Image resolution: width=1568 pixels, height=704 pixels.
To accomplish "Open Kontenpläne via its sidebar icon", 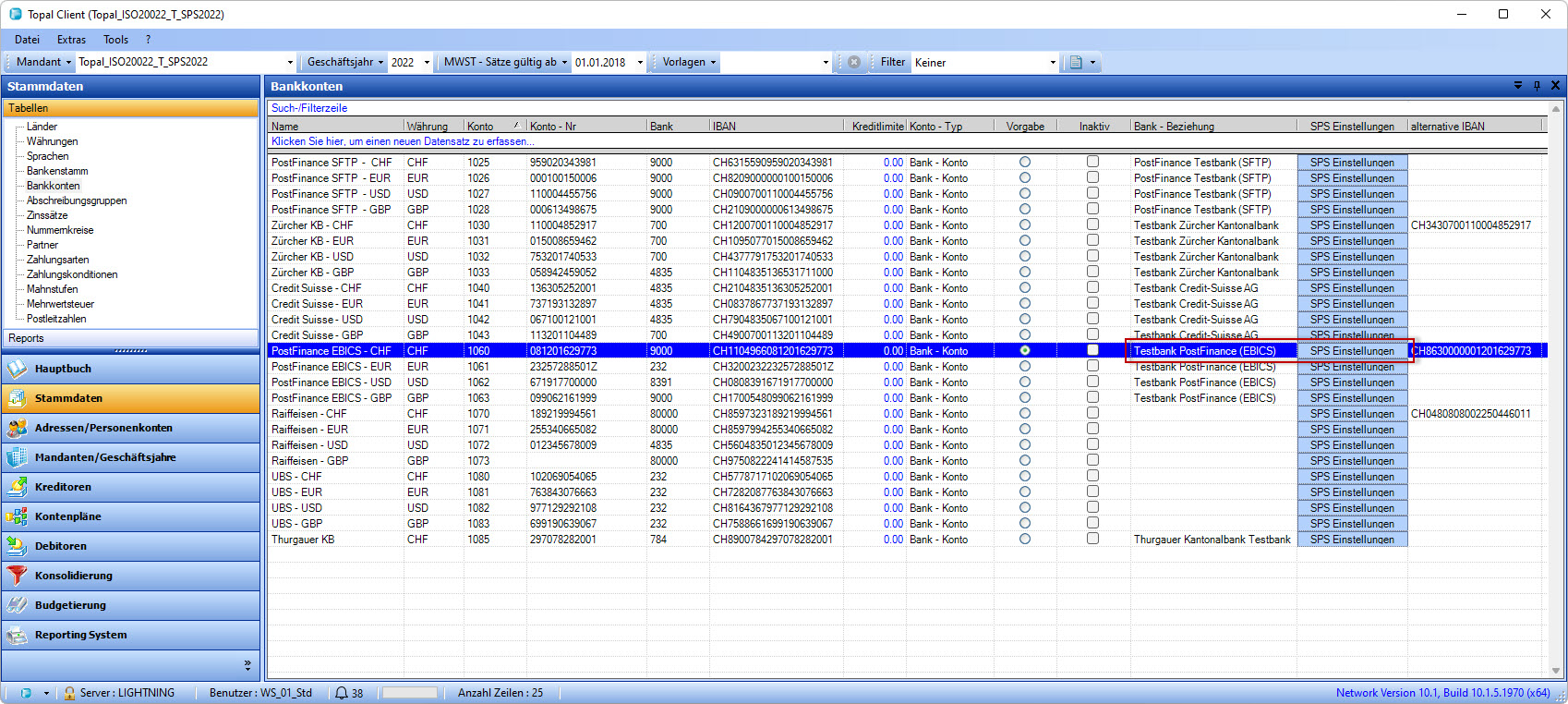I will [17, 516].
